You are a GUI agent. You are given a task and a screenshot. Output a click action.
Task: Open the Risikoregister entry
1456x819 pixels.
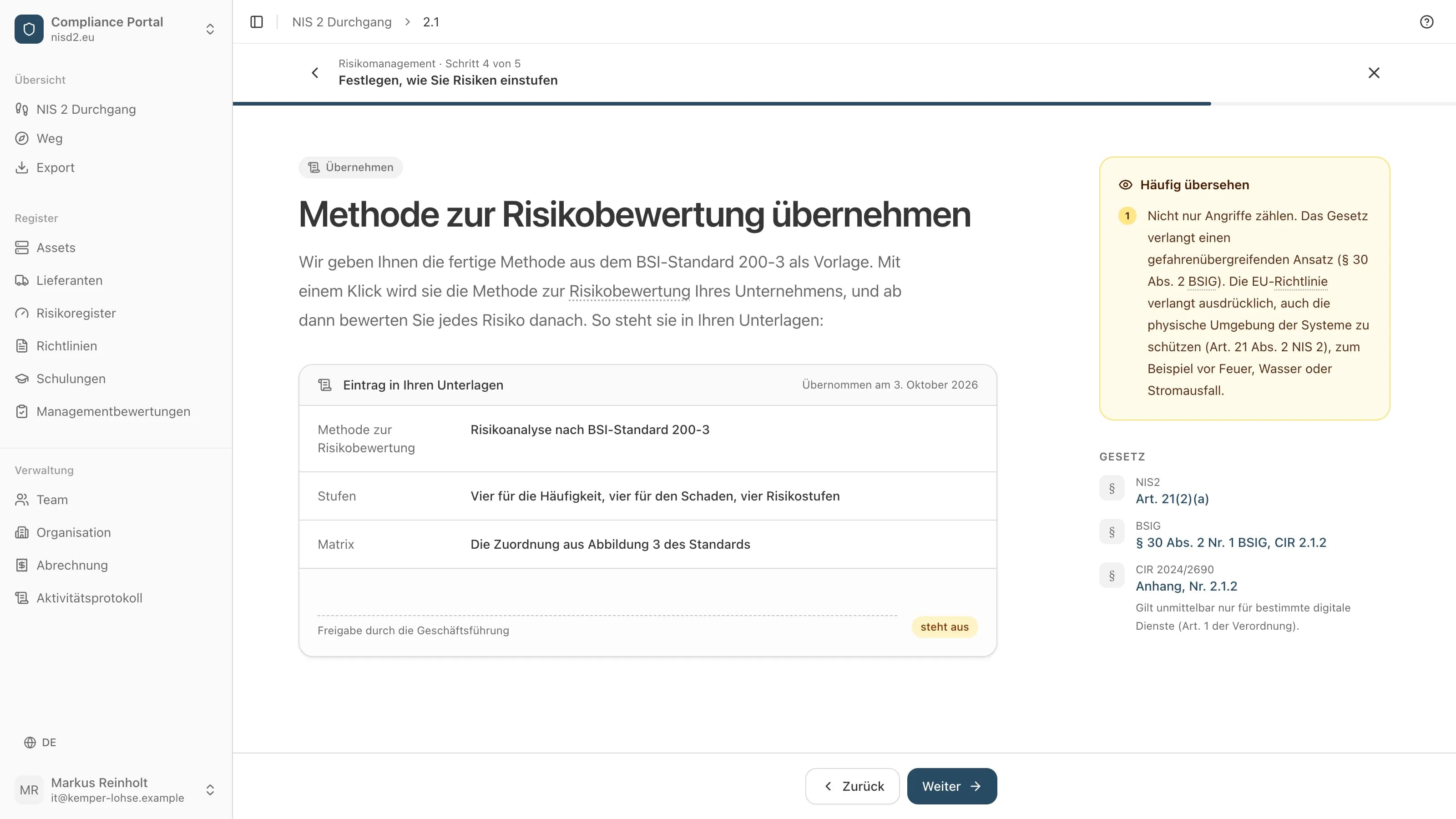point(76,313)
